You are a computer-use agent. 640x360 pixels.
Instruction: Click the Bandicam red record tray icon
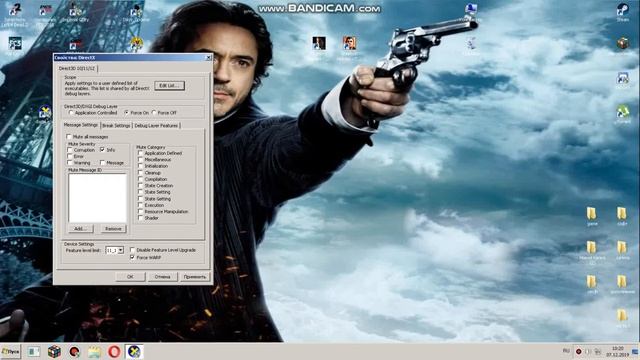(x=578, y=351)
